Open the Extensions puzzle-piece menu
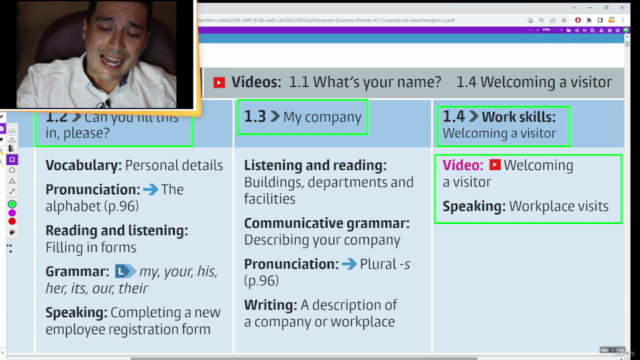This screenshot has width=640, height=360. 589,20
